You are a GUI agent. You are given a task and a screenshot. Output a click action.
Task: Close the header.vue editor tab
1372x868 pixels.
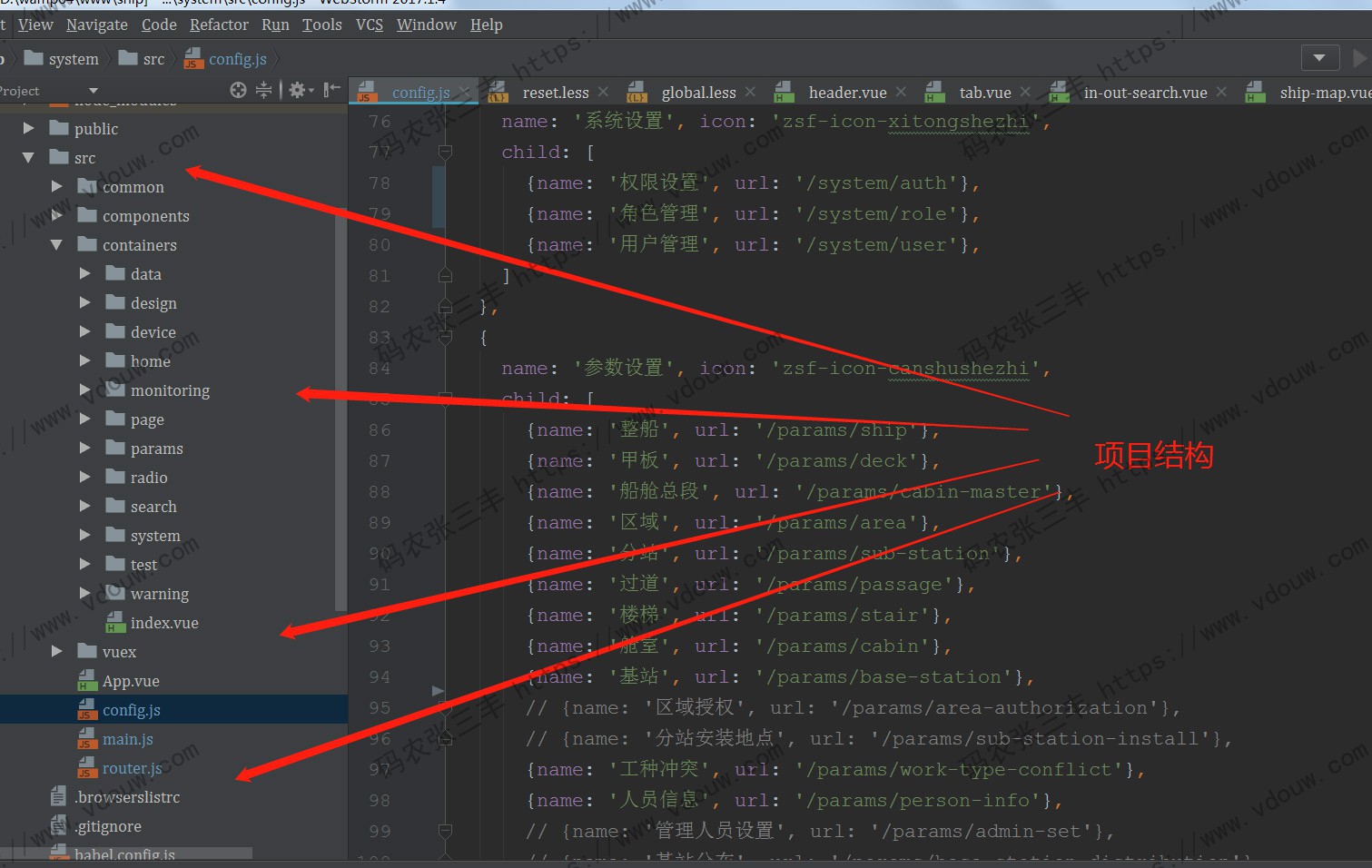pos(901,92)
